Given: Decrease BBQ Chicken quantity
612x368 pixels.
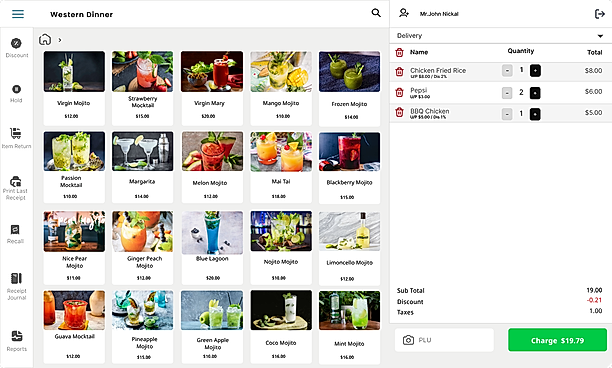Looking at the screenshot, I should (x=507, y=114).
